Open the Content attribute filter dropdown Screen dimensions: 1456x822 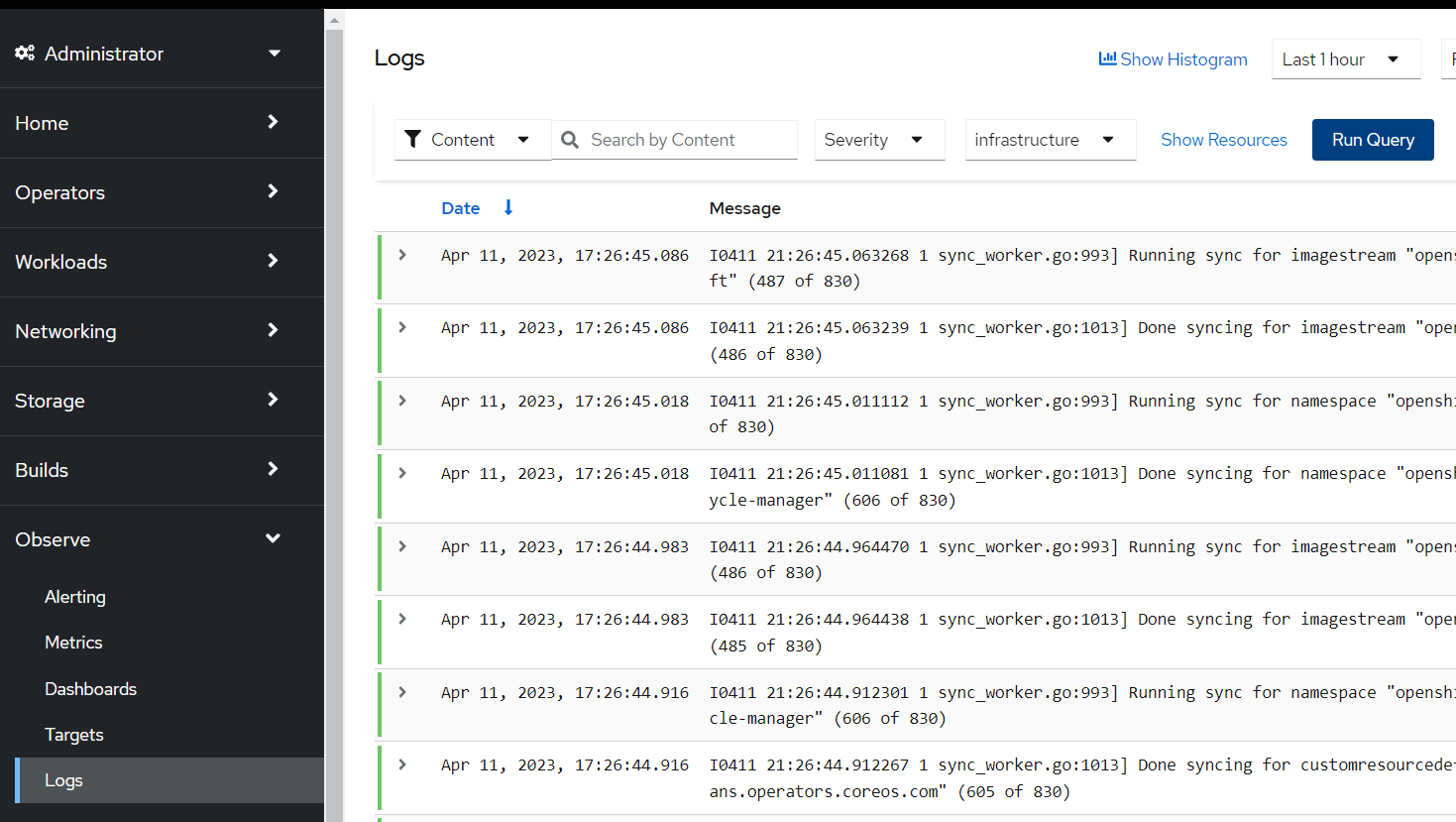click(x=473, y=139)
